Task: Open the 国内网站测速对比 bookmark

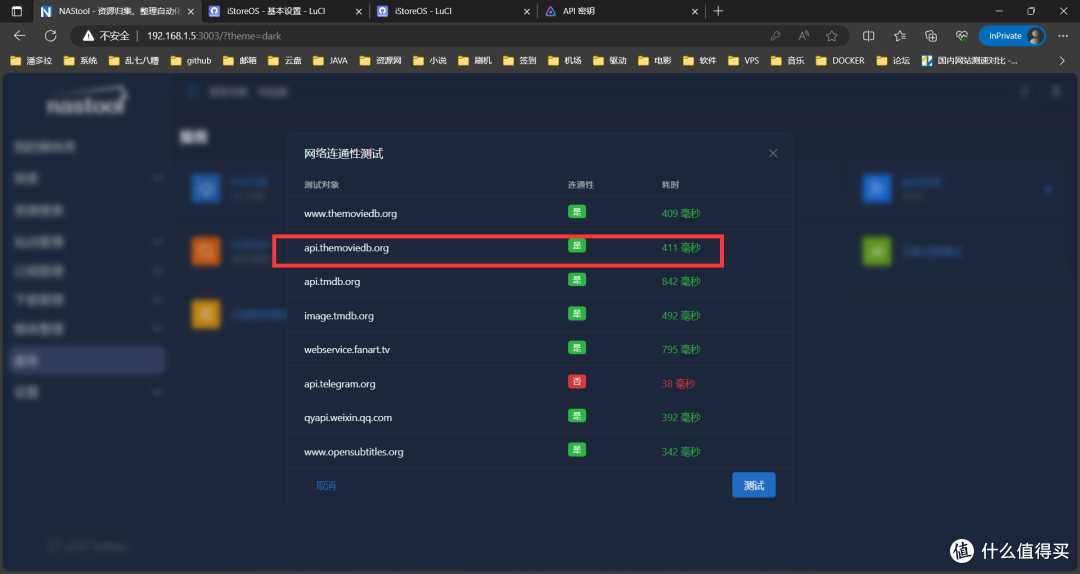Action: [x=969, y=61]
